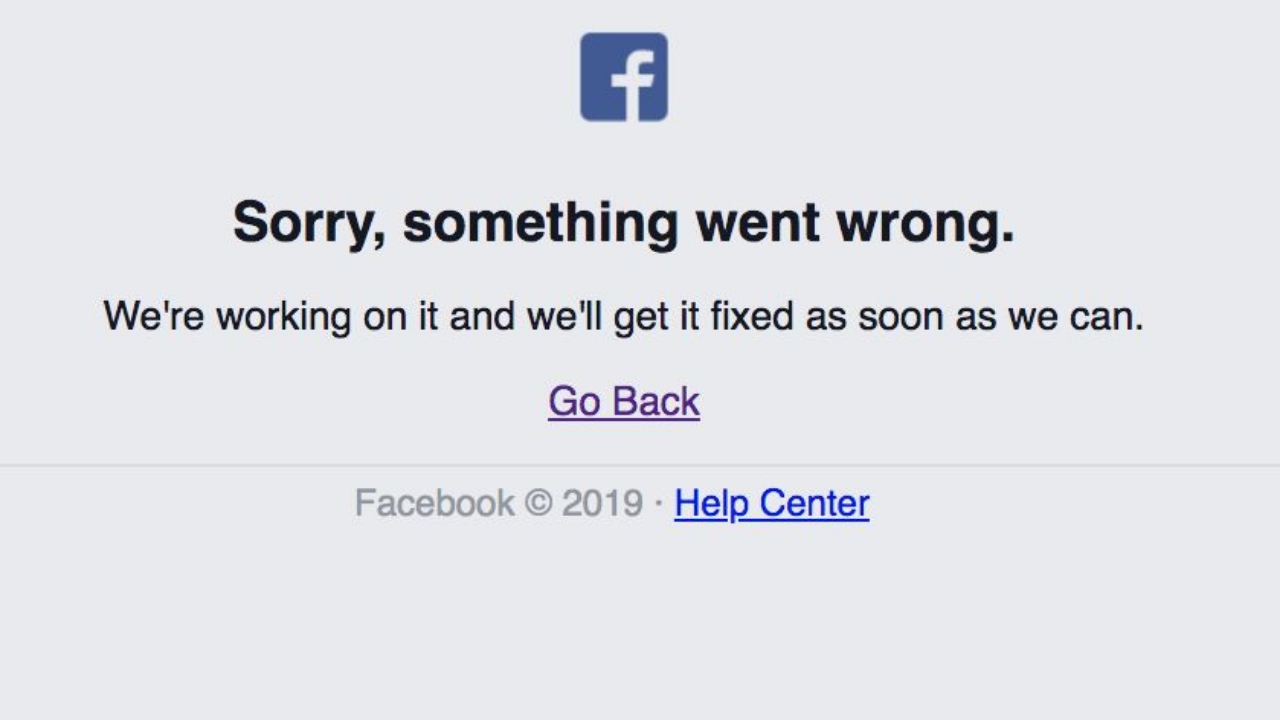Viewport: 1280px width, 720px height.
Task: Click the word "something" in the heading
Action: coord(541,222)
